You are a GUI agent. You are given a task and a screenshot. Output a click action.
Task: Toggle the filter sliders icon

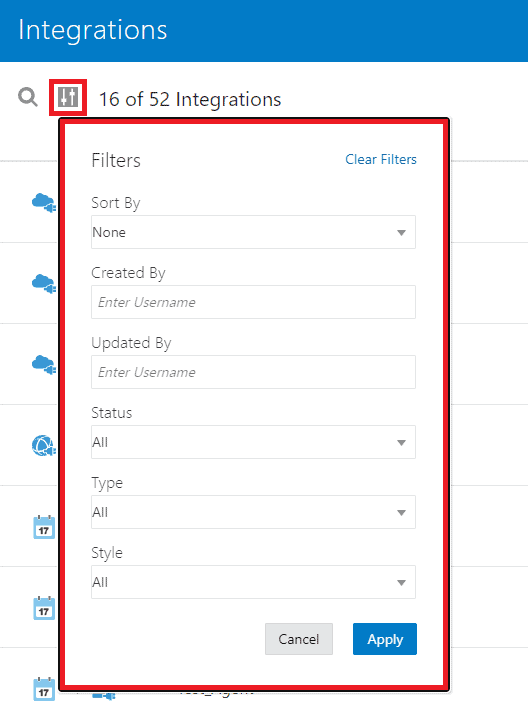coord(68,97)
